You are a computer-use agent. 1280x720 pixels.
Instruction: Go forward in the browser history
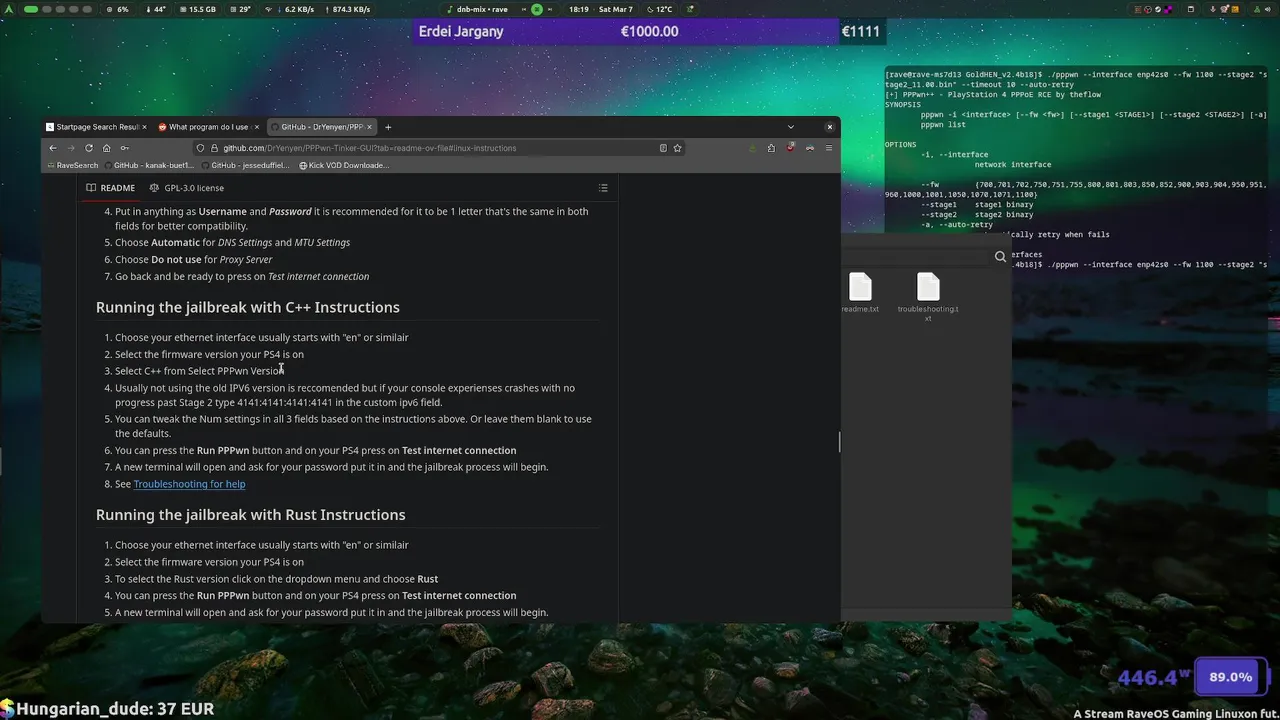(x=71, y=148)
